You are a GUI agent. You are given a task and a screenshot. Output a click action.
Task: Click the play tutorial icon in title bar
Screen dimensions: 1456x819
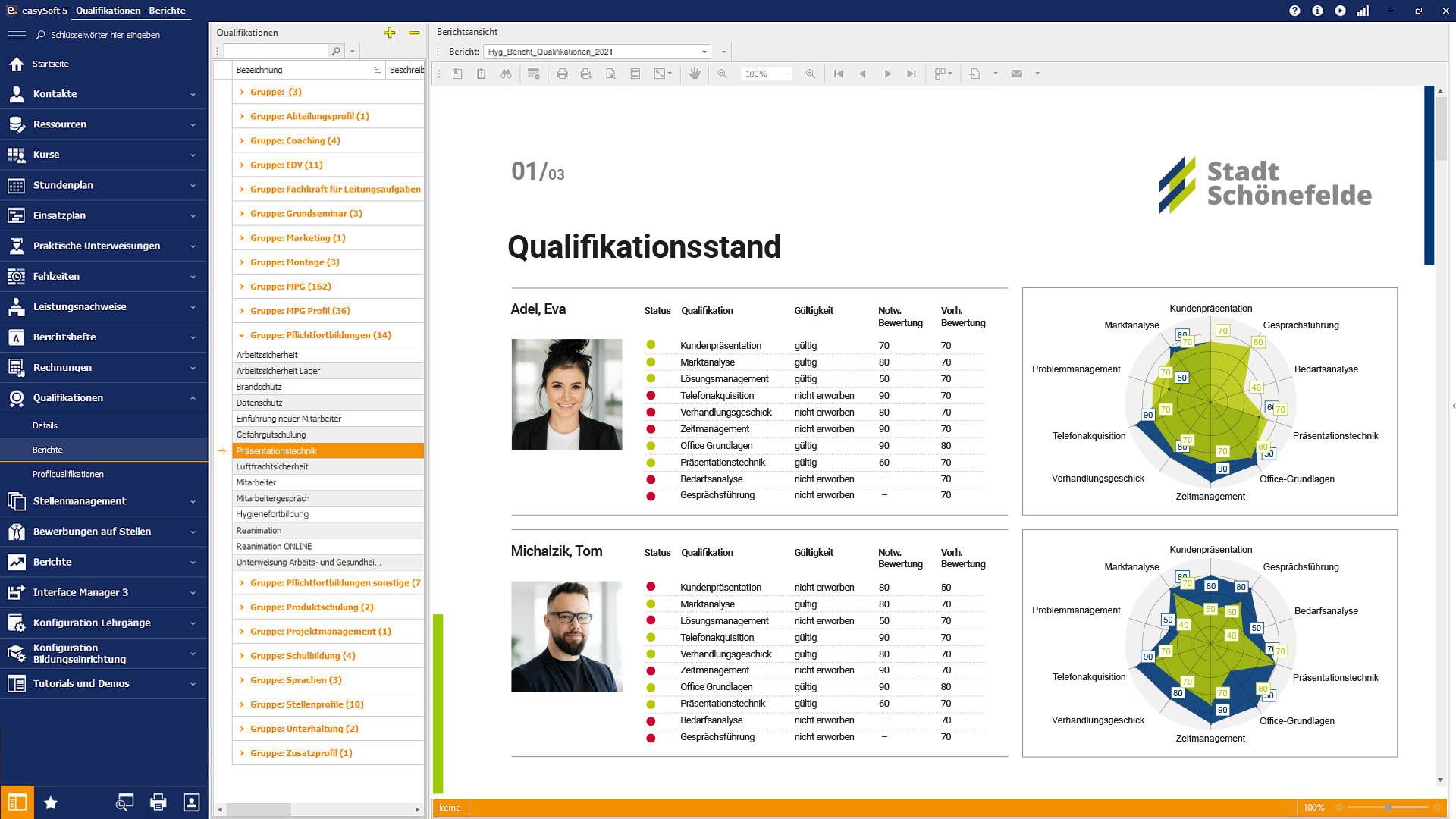pyautogui.click(x=1340, y=11)
